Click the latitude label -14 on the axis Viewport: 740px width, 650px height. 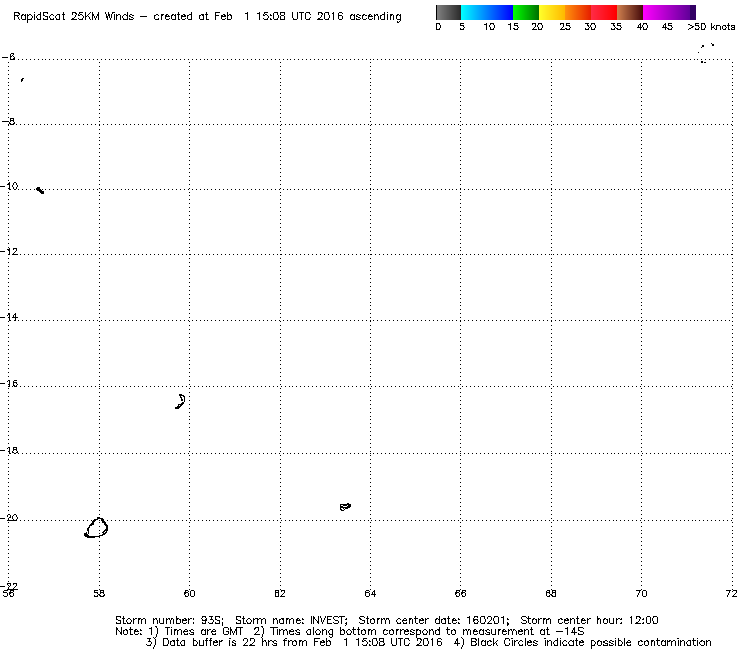[9, 317]
